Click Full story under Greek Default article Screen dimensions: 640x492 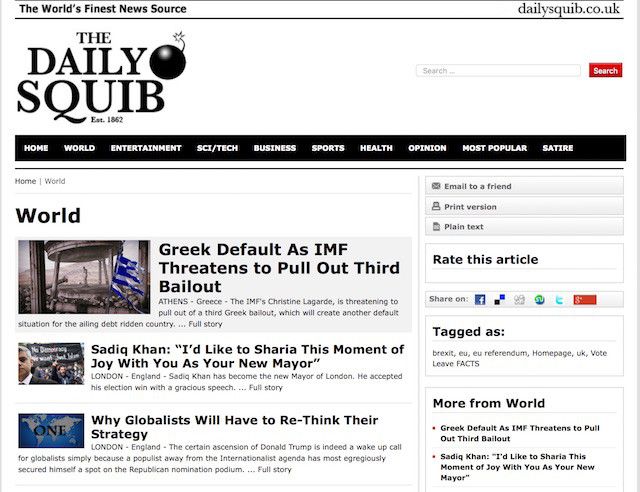tap(205, 324)
